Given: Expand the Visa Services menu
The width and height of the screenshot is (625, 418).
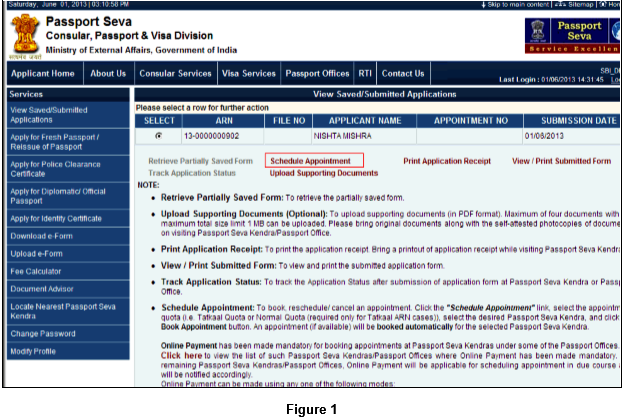Looking at the screenshot, I should tap(248, 73).
